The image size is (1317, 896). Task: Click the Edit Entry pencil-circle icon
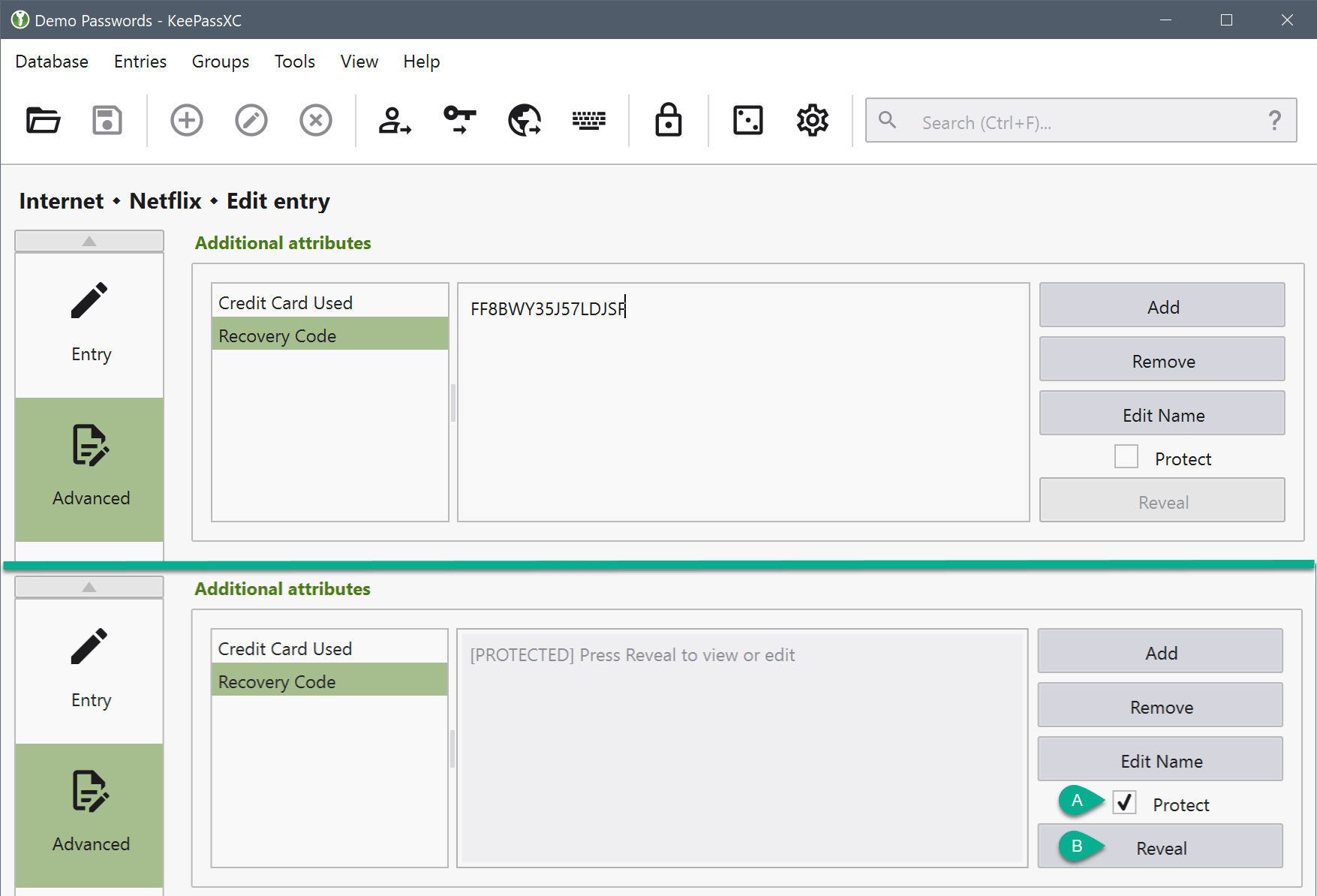tap(251, 120)
